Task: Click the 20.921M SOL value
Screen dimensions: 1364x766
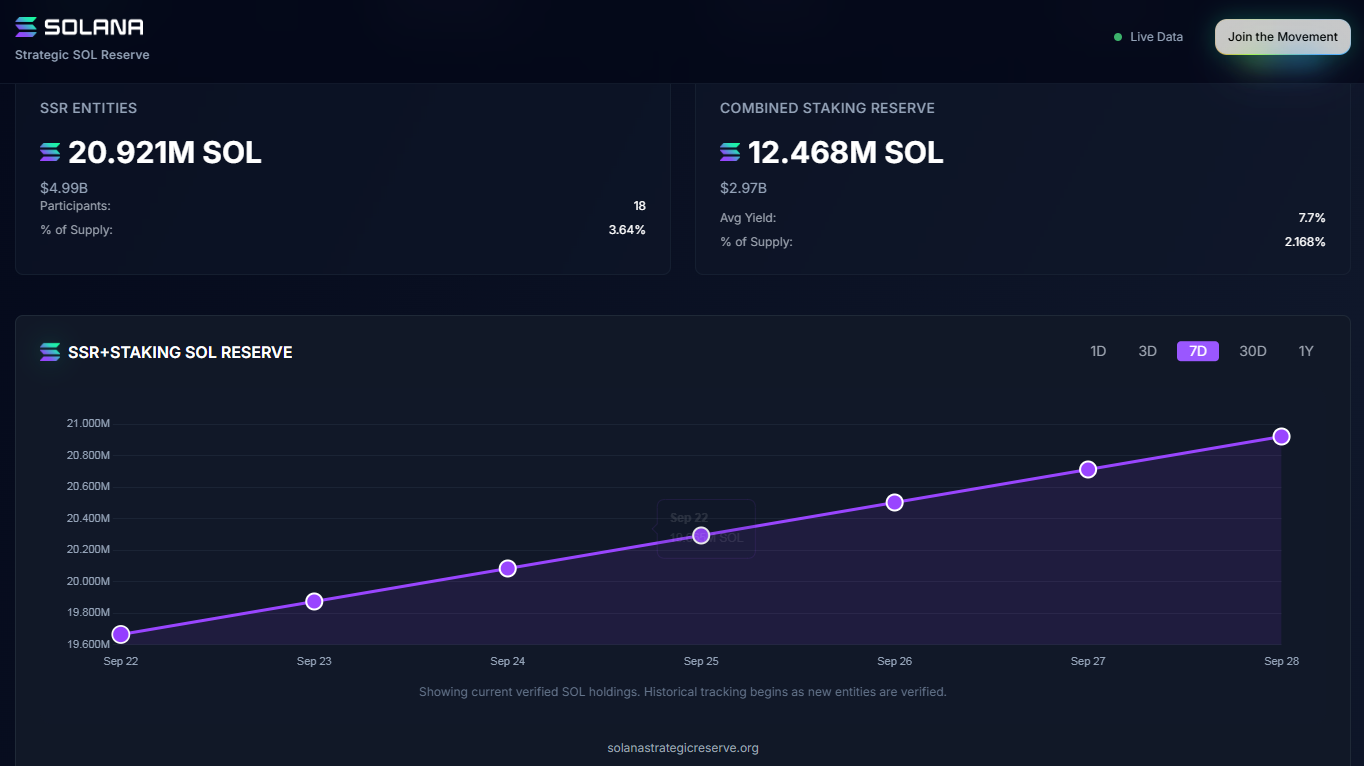Action: 165,152
